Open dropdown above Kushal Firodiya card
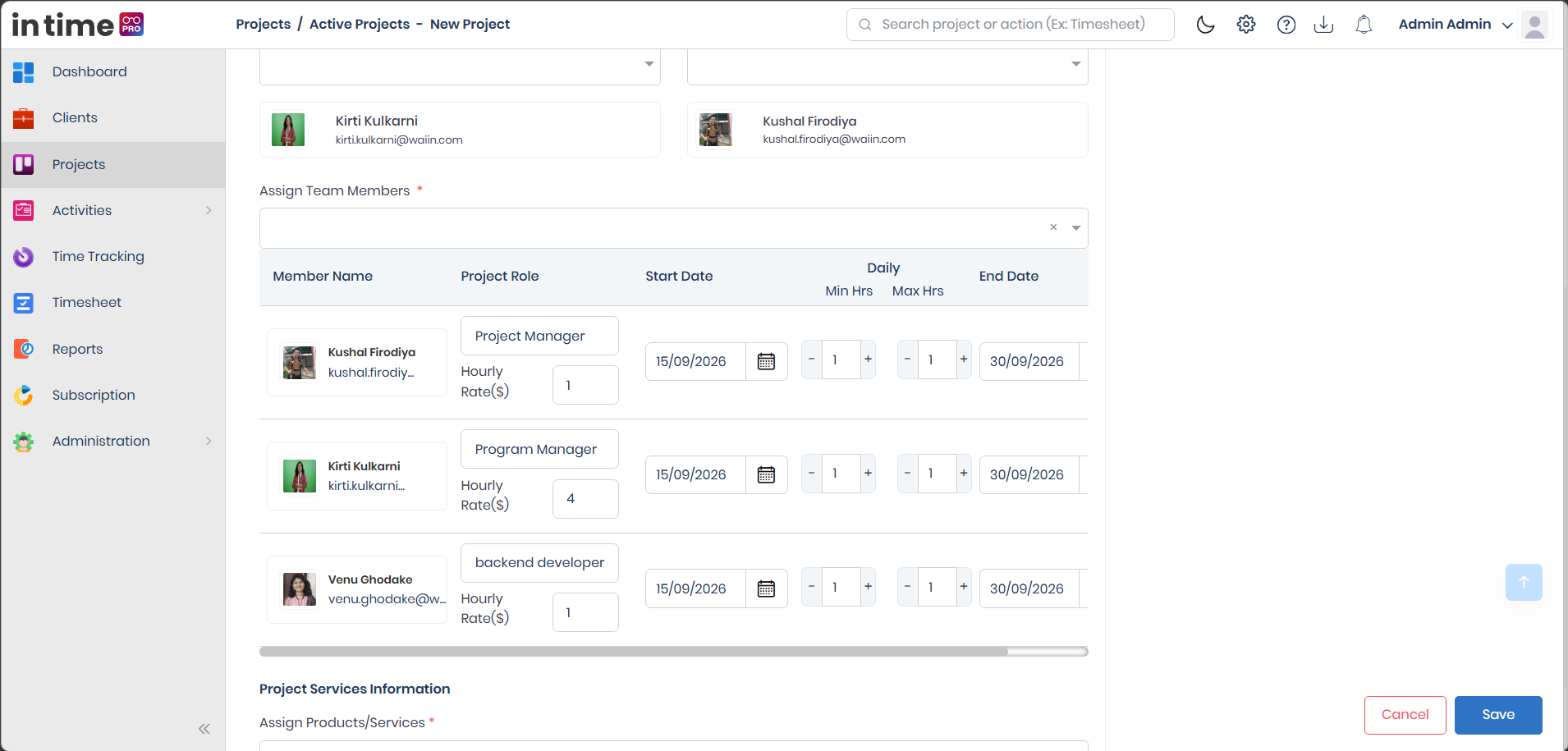The image size is (1568, 751). click(1075, 64)
